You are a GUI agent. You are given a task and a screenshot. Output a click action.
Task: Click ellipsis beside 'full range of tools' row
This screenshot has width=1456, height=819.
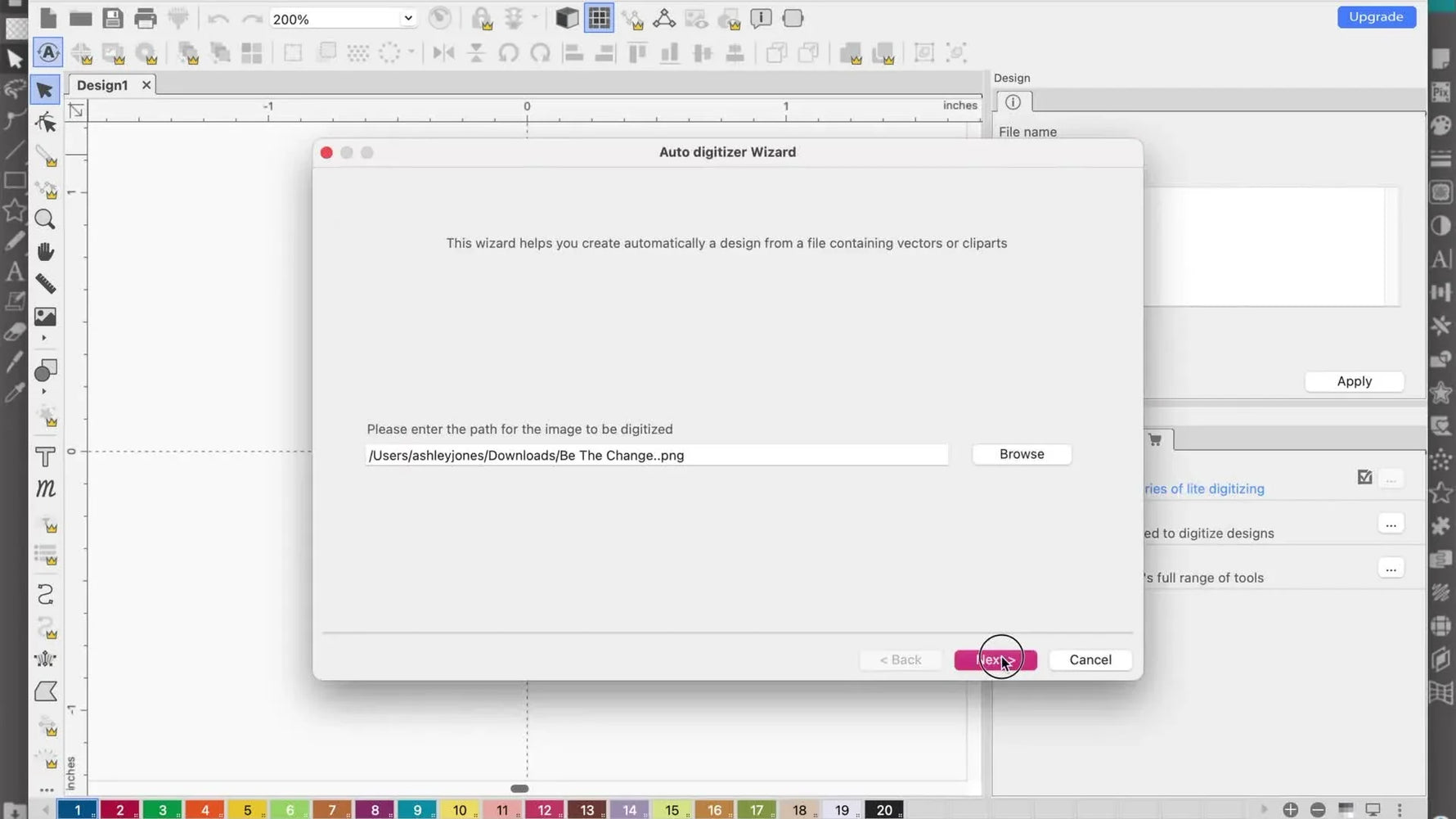[1391, 568]
